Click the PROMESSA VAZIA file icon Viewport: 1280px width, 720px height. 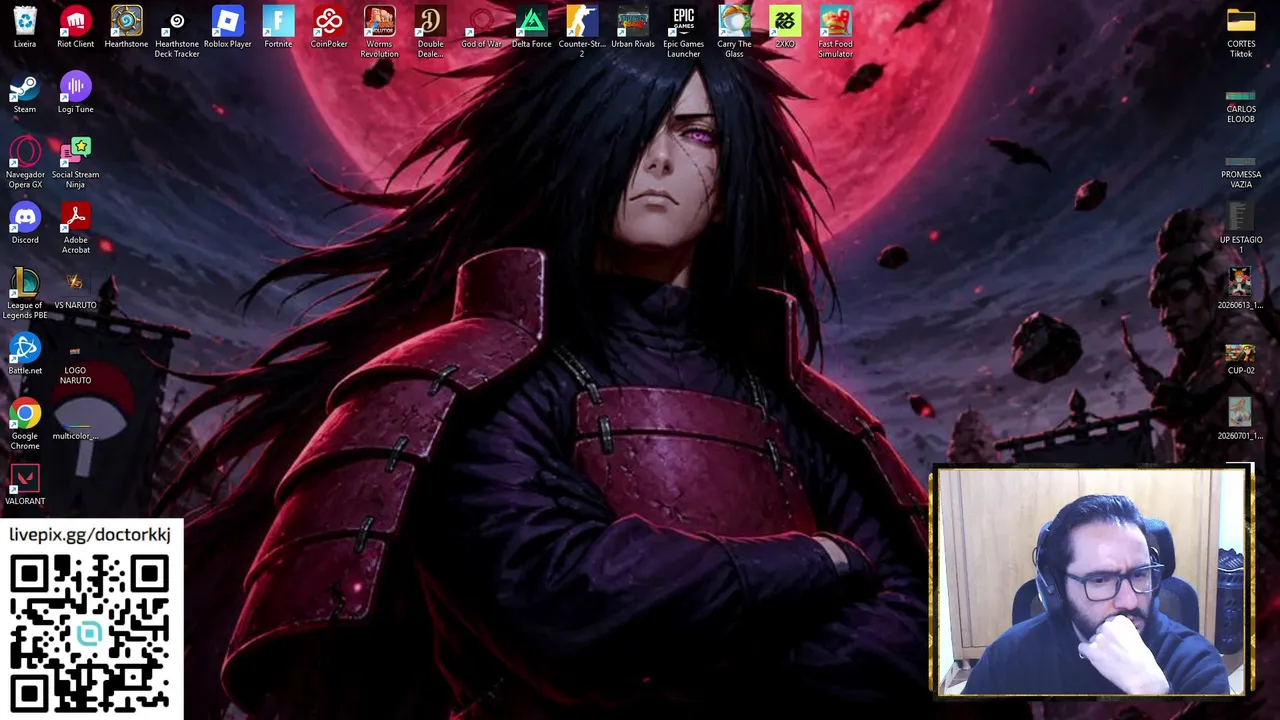point(1241,162)
